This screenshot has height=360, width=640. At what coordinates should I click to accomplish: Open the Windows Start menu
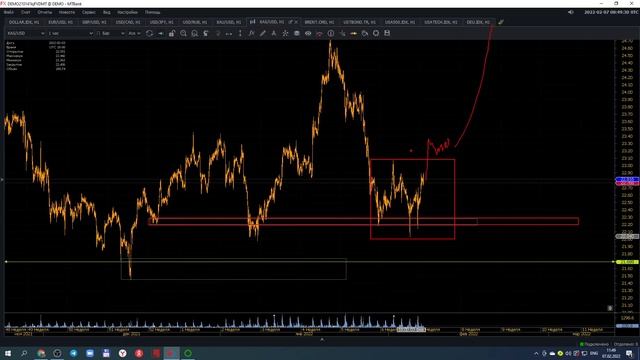click(8, 353)
